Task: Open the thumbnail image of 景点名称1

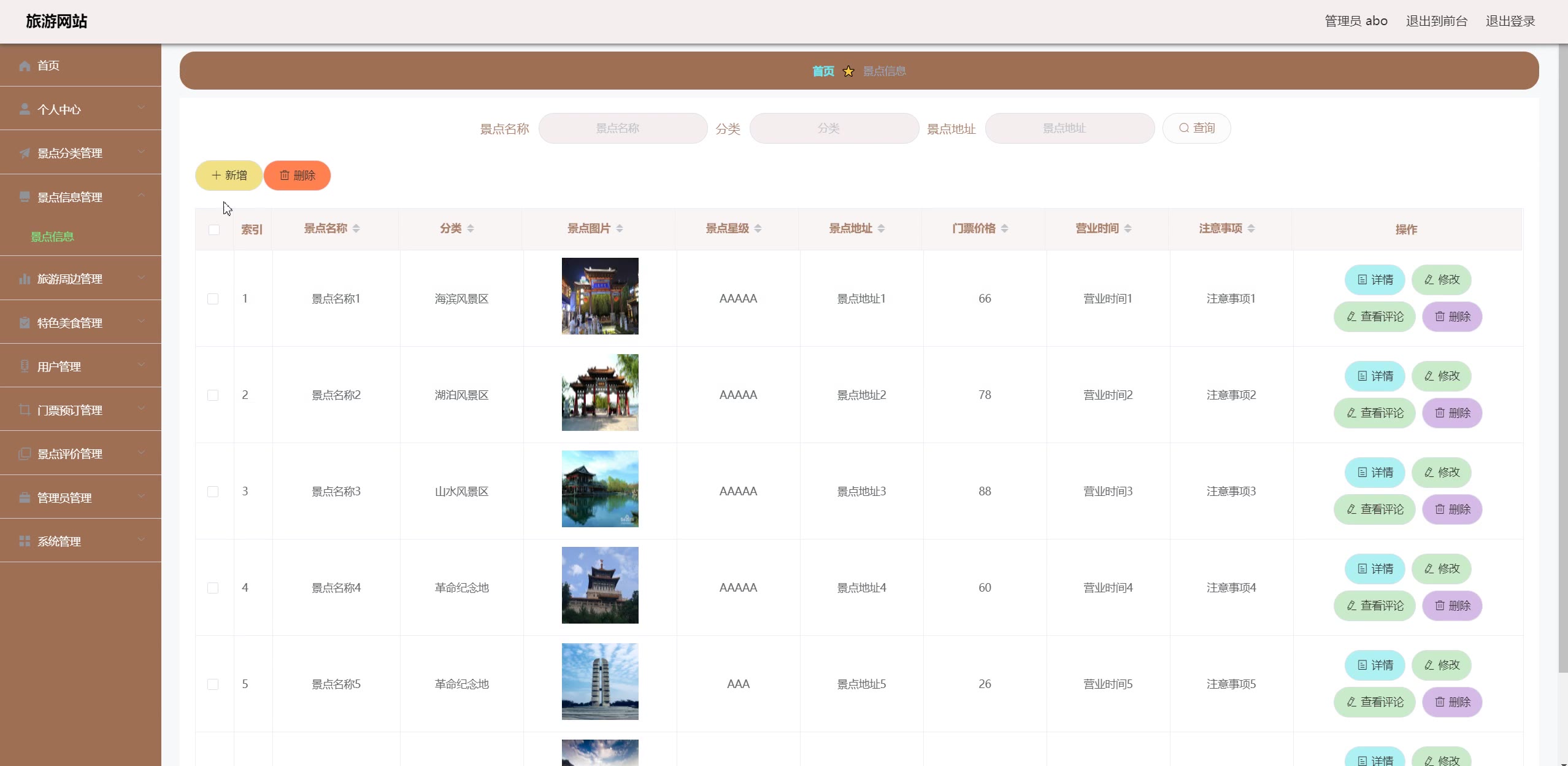Action: (x=600, y=296)
